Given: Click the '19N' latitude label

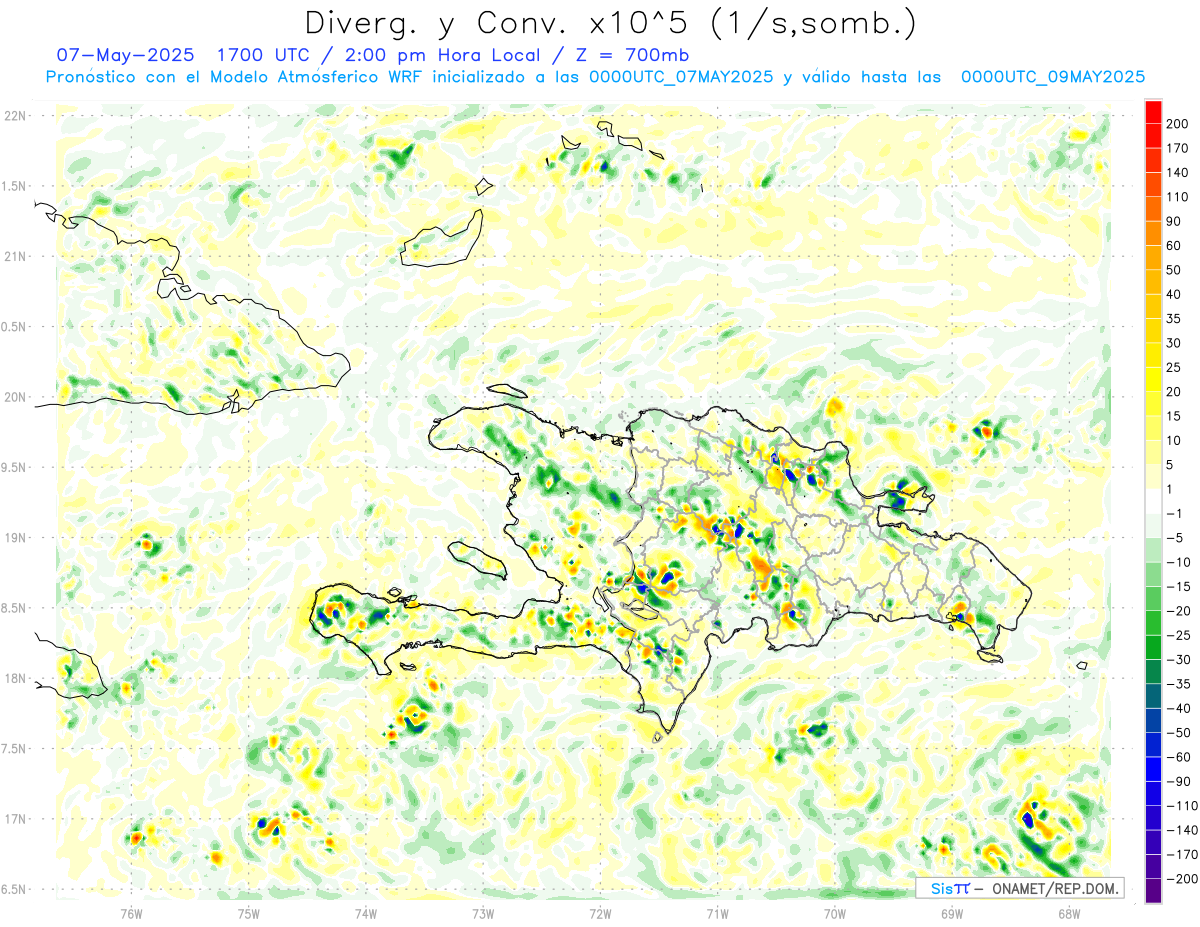Looking at the screenshot, I should tap(15, 537).
